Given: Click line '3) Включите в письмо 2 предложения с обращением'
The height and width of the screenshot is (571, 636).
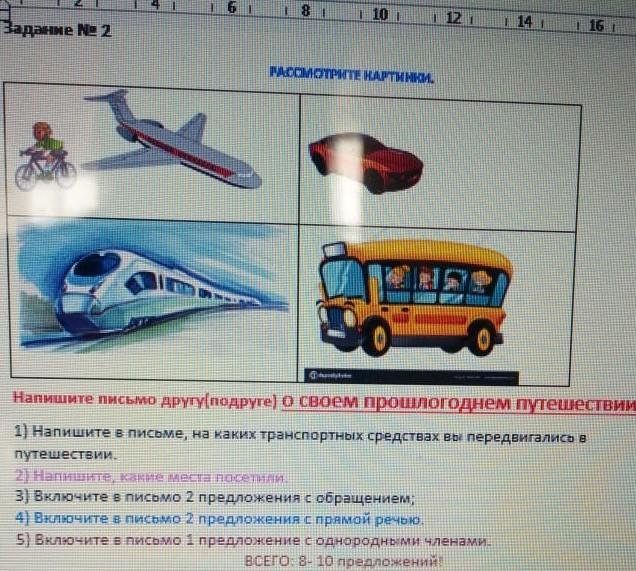Looking at the screenshot, I should (x=215, y=497).
